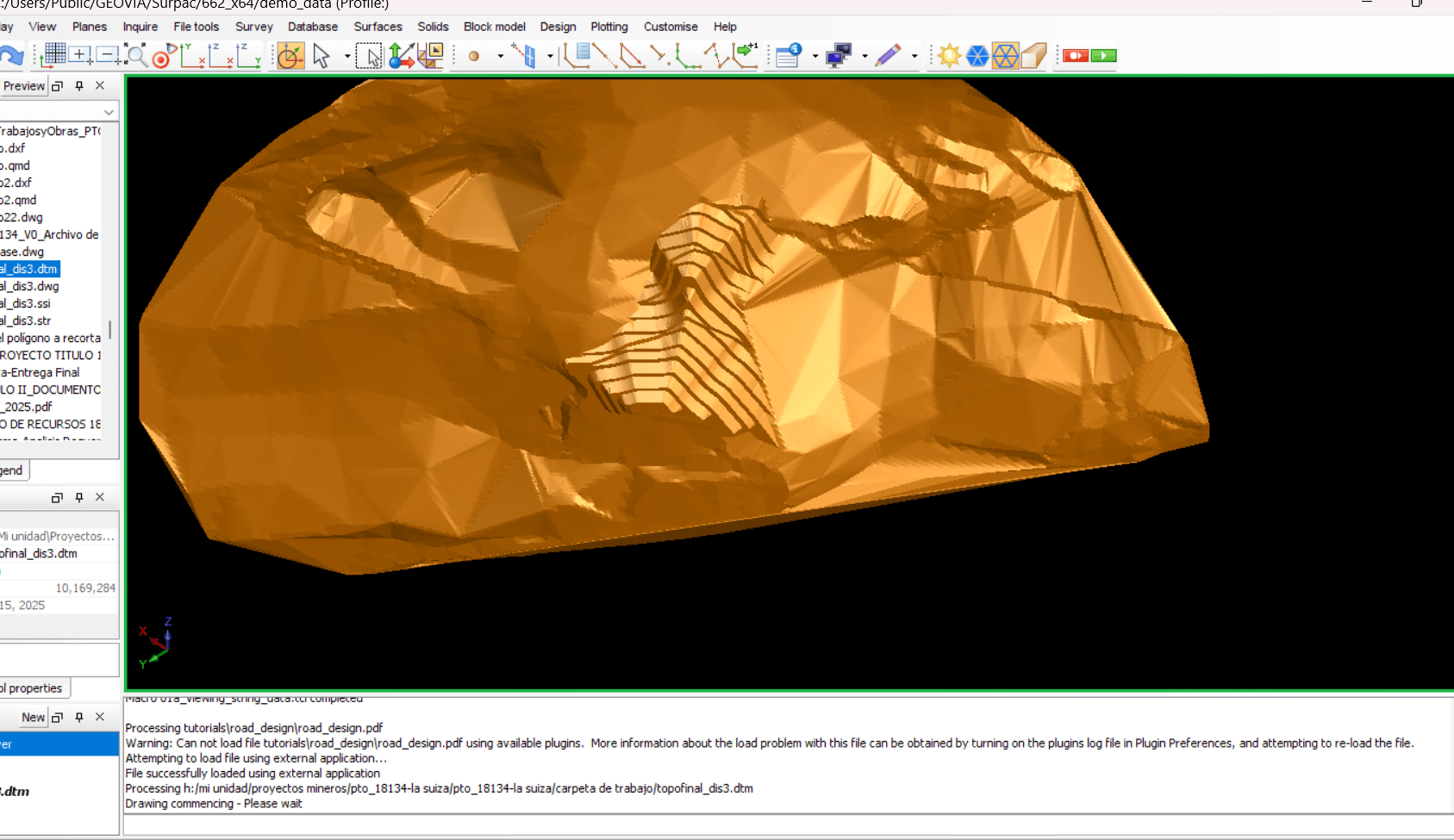Image resolution: width=1454 pixels, height=840 pixels.
Task: Click the New button in bottom panel
Action: tap(33, 717)
